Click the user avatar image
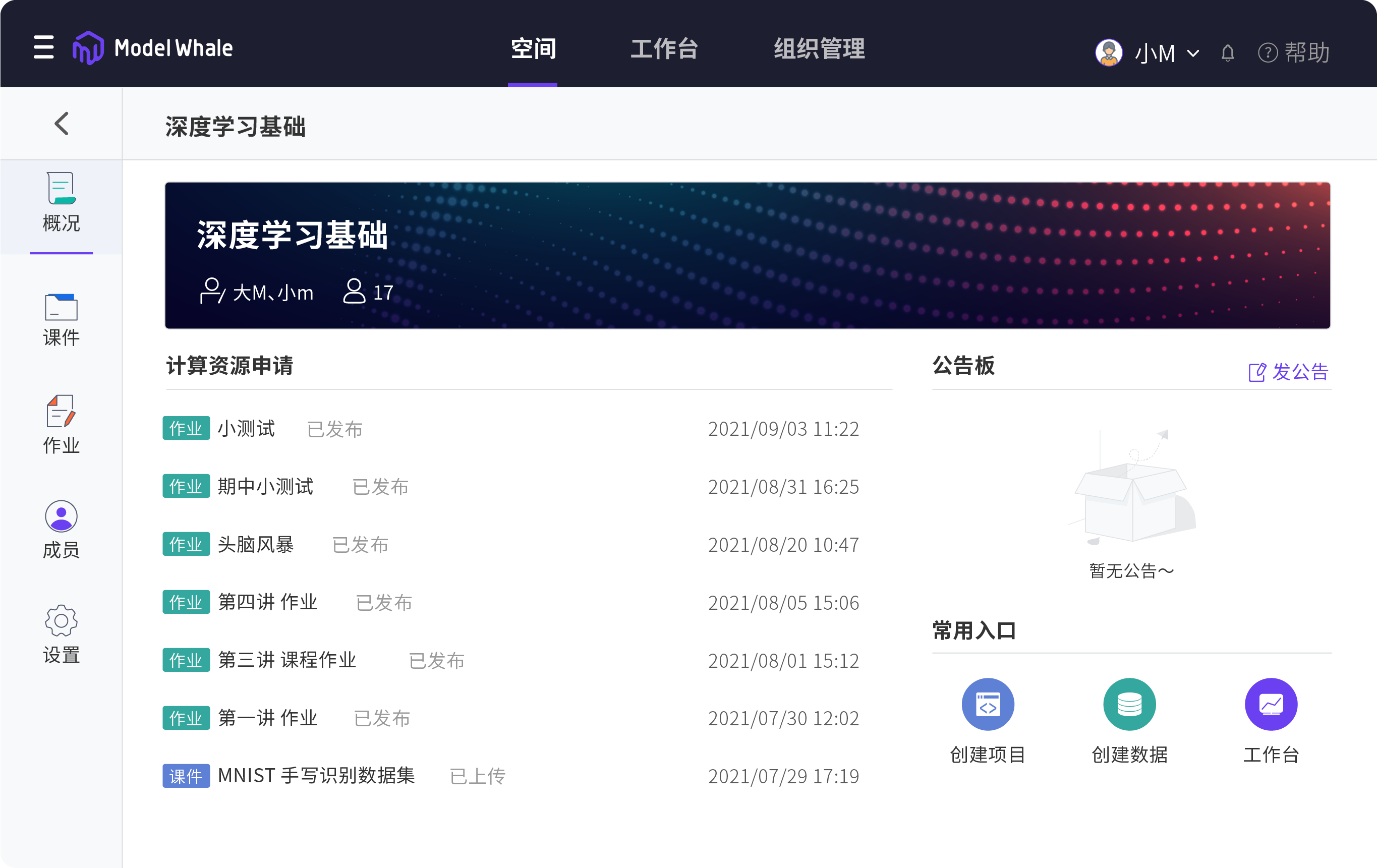The height and width of the screenshot is (868, 1377). (x=1109, y=52)
